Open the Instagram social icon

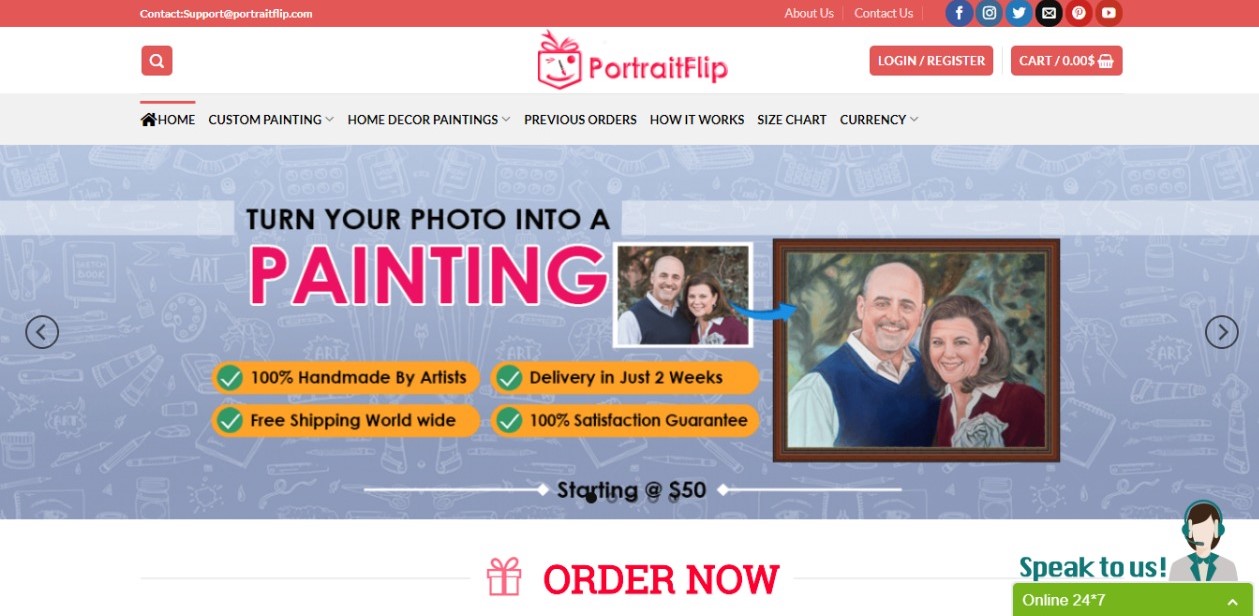989,13
